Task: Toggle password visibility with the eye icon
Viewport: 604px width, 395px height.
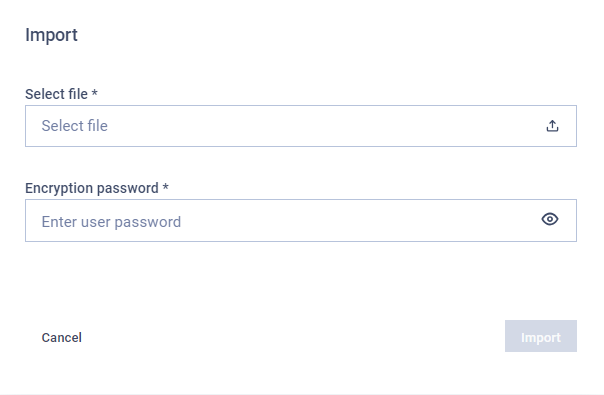Action: coord(550,219)
